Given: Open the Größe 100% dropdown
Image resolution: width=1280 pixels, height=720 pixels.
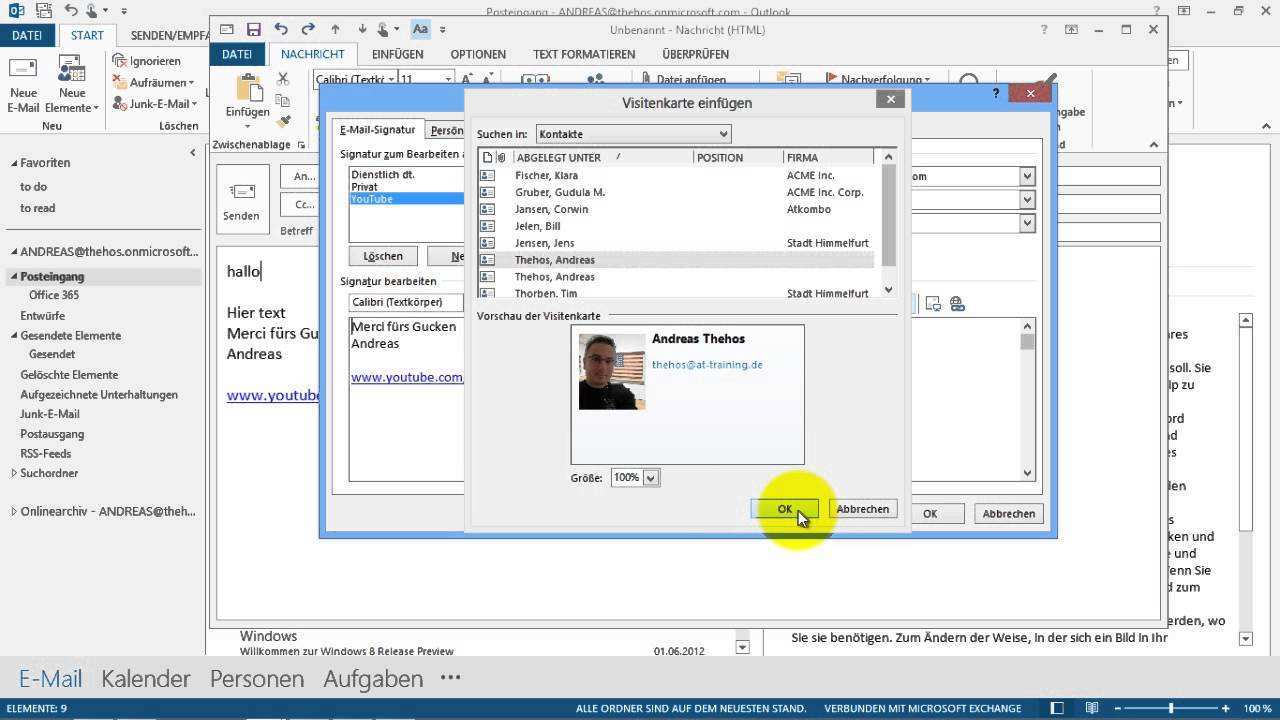Looking at the screenshot, I should point(650,478).
